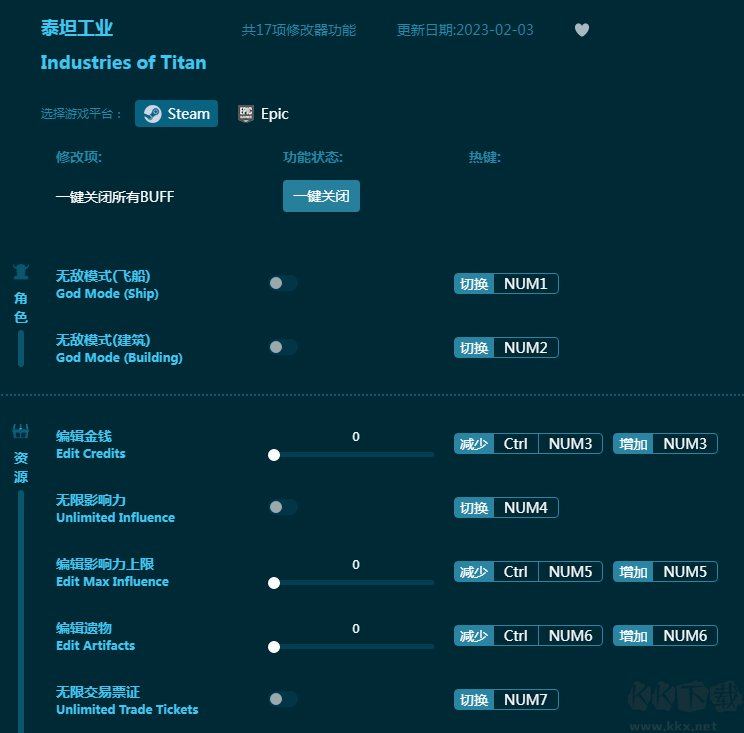Click the NUM1 toggle hotkey box

tap(506, 284)
